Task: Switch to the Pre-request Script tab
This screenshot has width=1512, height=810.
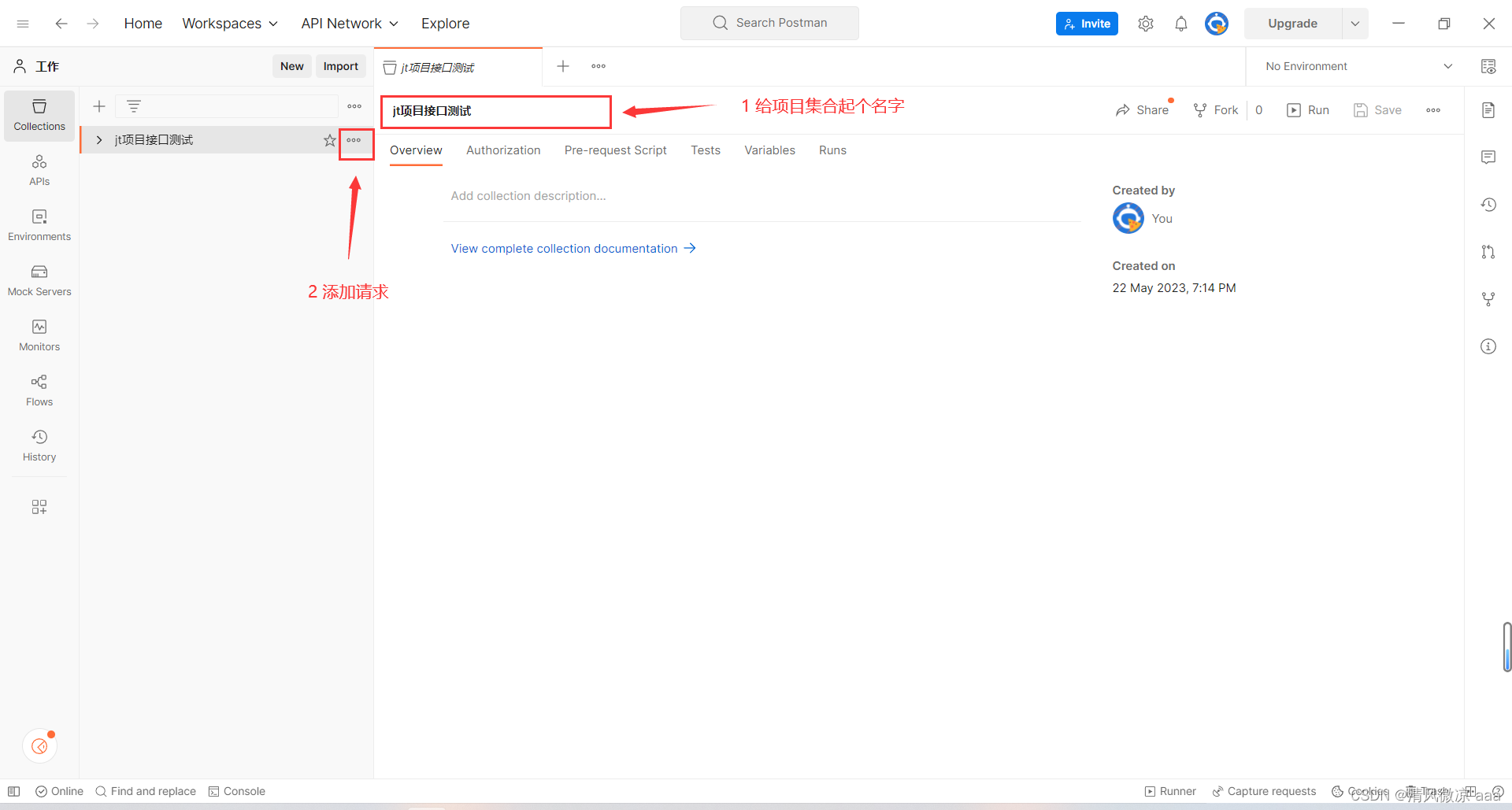Action: (615, 150)
